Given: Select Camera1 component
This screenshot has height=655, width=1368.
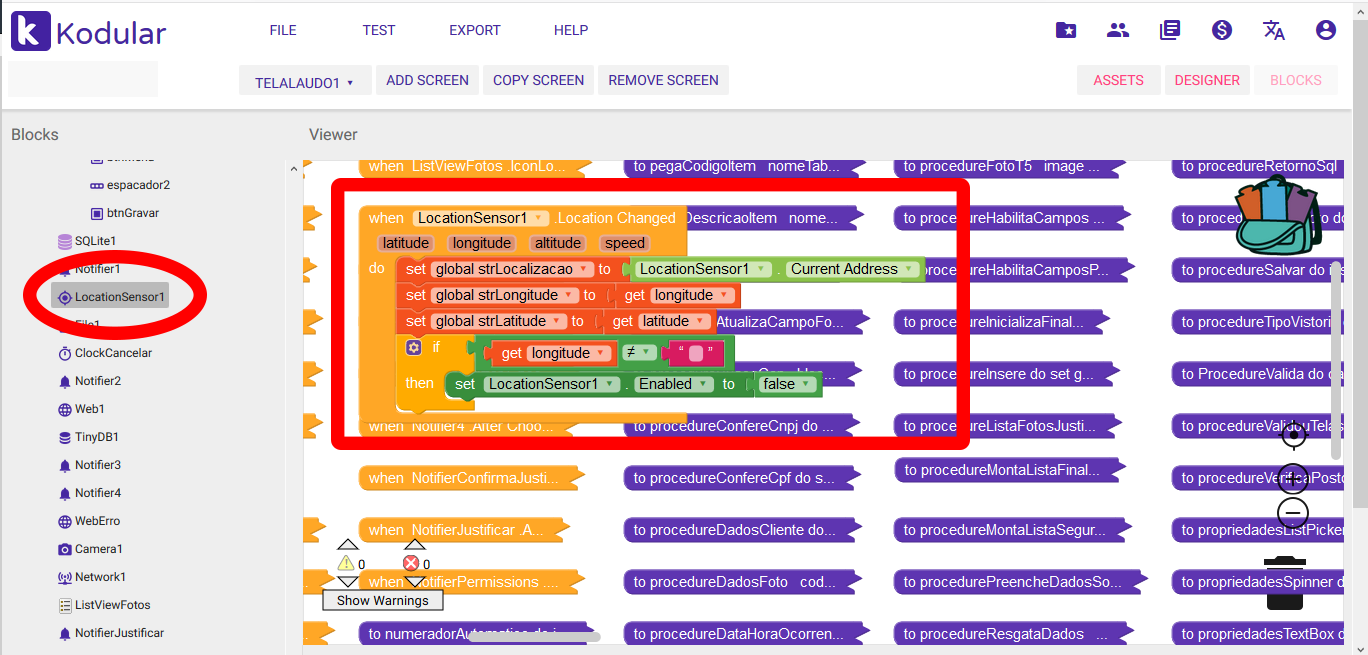Looking at the screenshot, I should [x=90, y=549].
